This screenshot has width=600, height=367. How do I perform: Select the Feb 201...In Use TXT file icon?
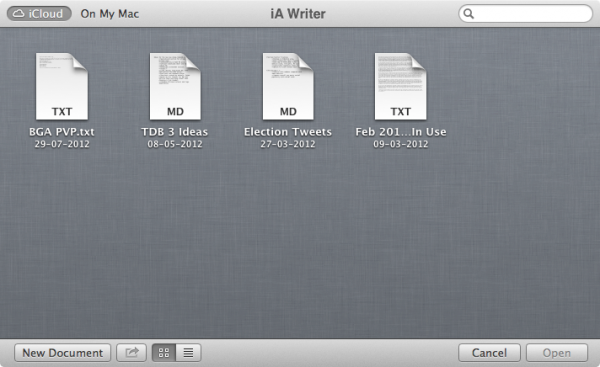[x=400, y=86]
